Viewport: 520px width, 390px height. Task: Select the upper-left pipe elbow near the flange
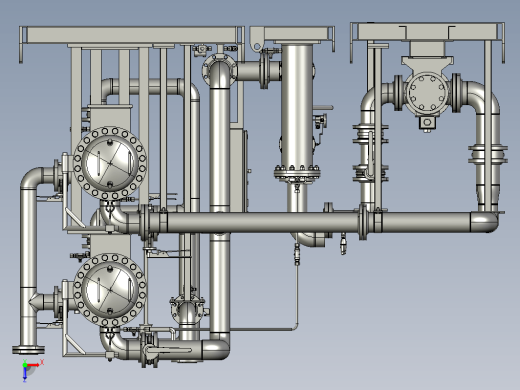tap(33, 177)
